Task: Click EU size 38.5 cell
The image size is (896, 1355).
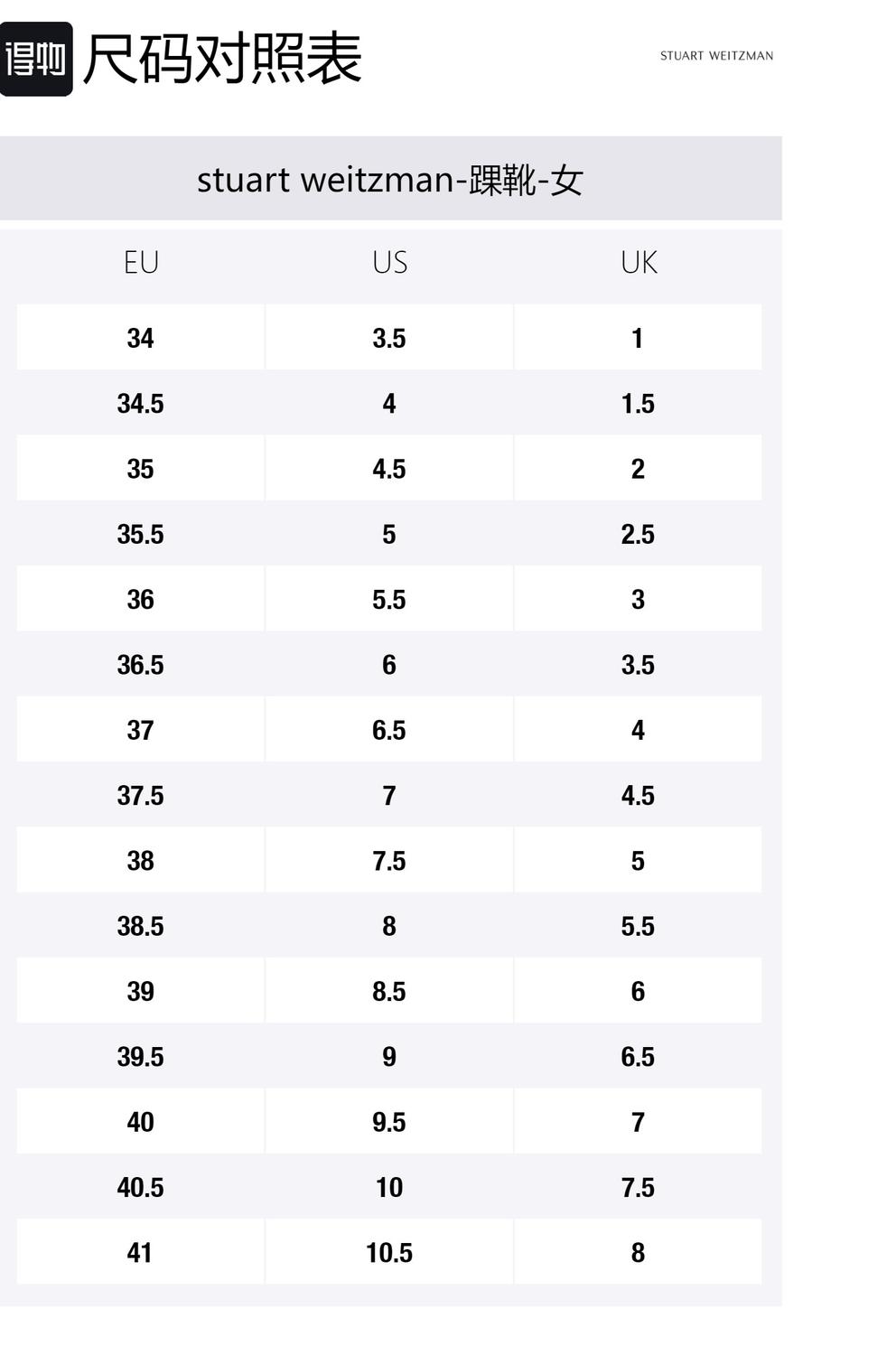Action: (x=141, y=926)
